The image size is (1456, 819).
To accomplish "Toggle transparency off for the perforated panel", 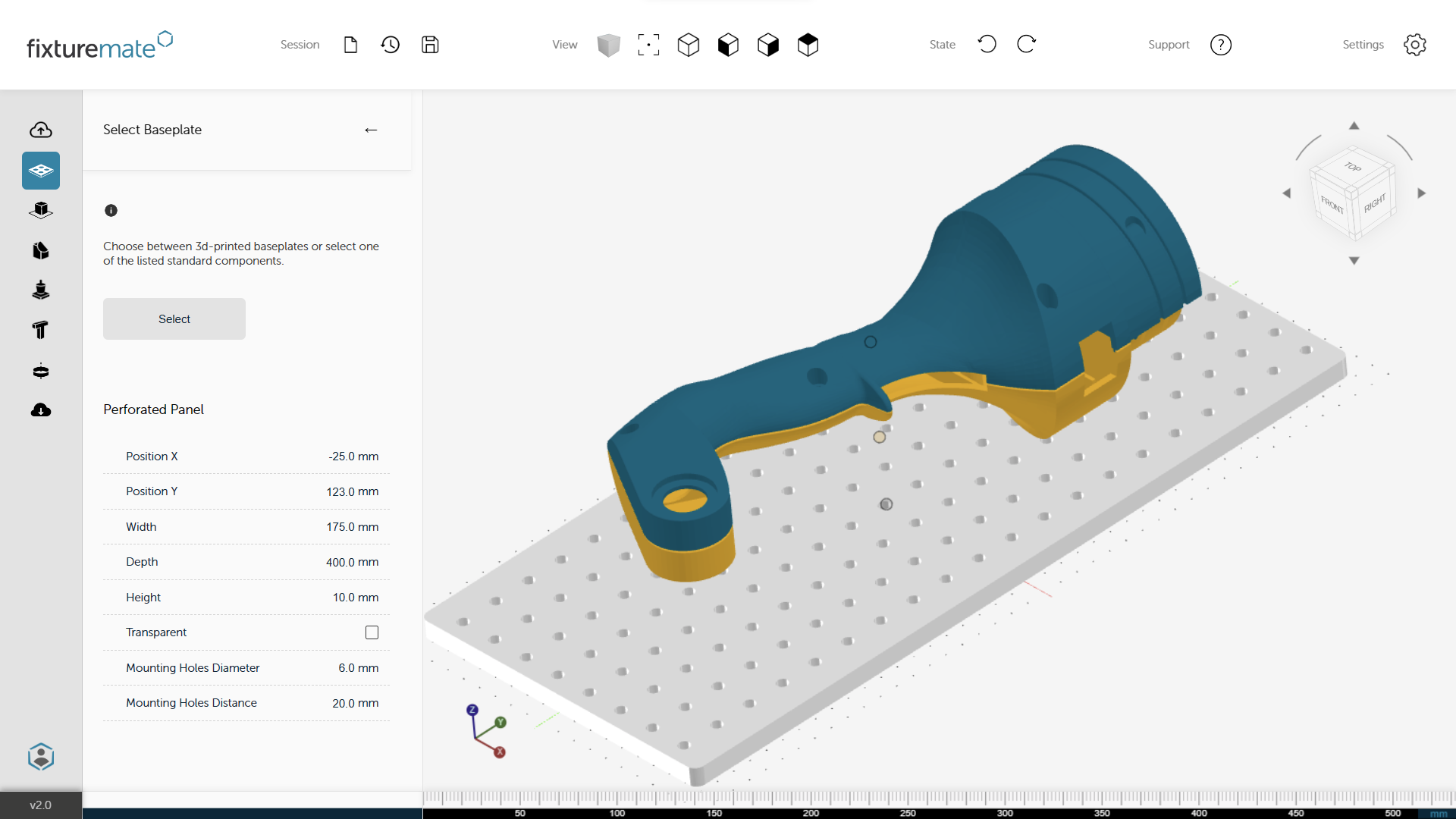I will pos(372,632).
